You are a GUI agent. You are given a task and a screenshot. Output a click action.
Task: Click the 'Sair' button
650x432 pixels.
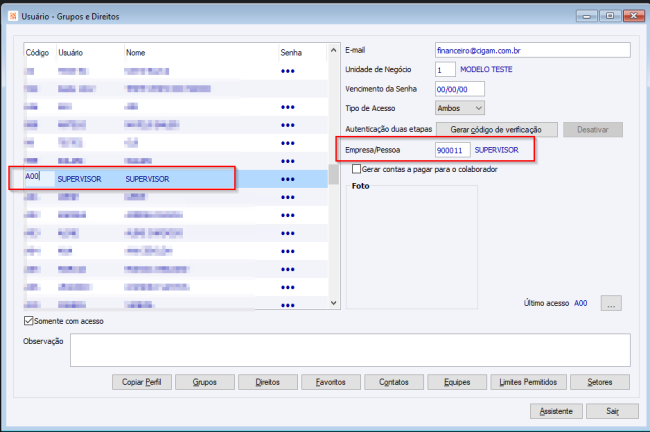pos(612,411)
